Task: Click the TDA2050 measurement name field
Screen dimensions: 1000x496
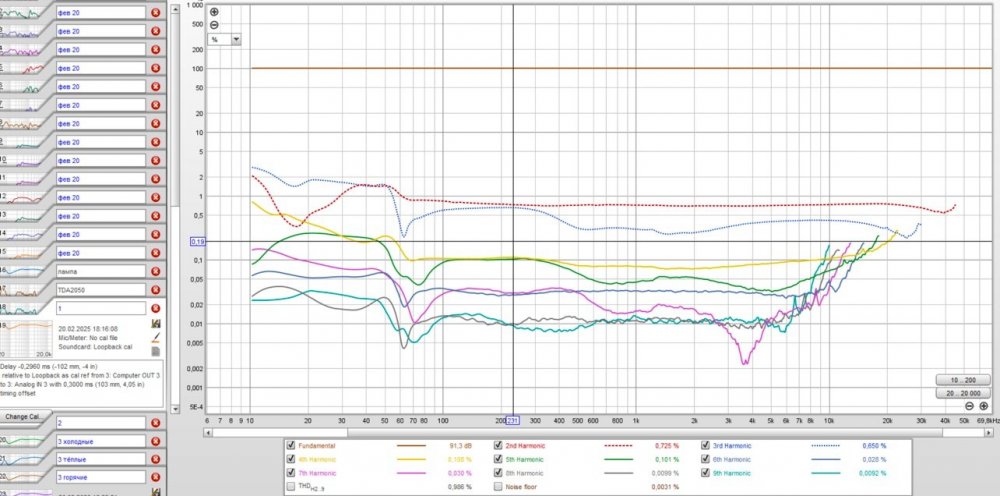Action: coord(100,289)
